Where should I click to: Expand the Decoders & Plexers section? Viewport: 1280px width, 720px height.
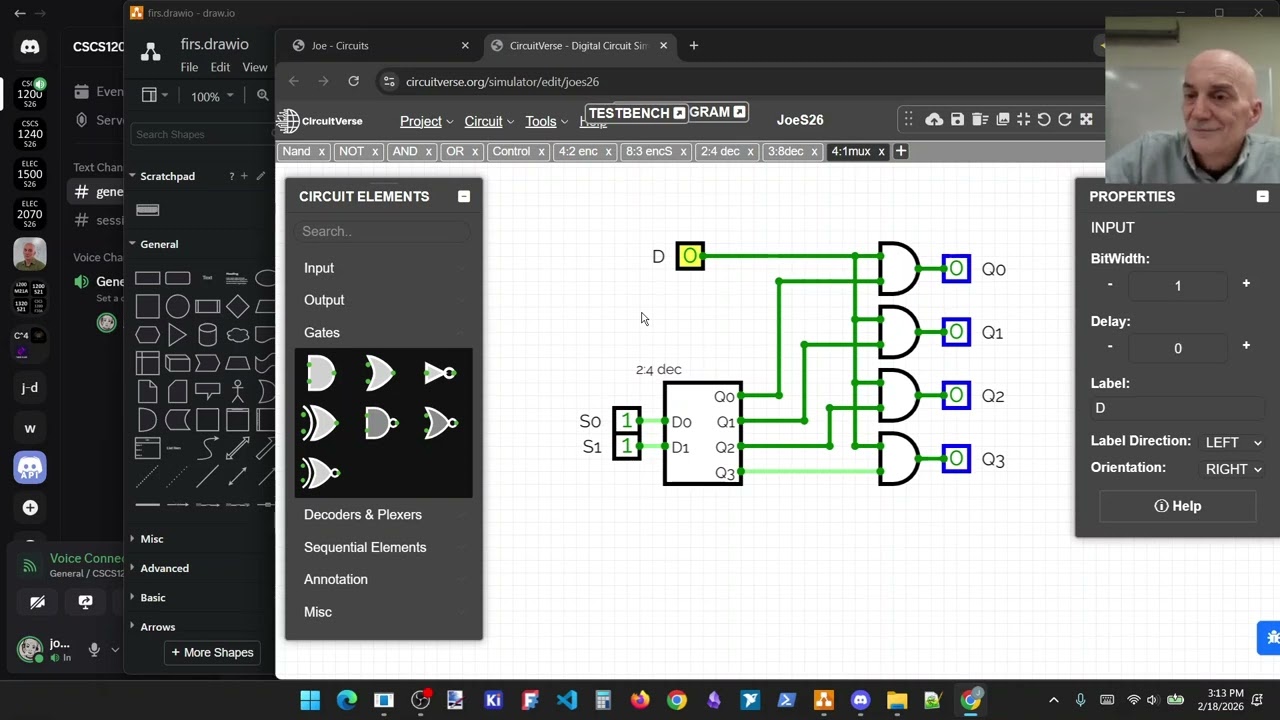click(363, 515)
